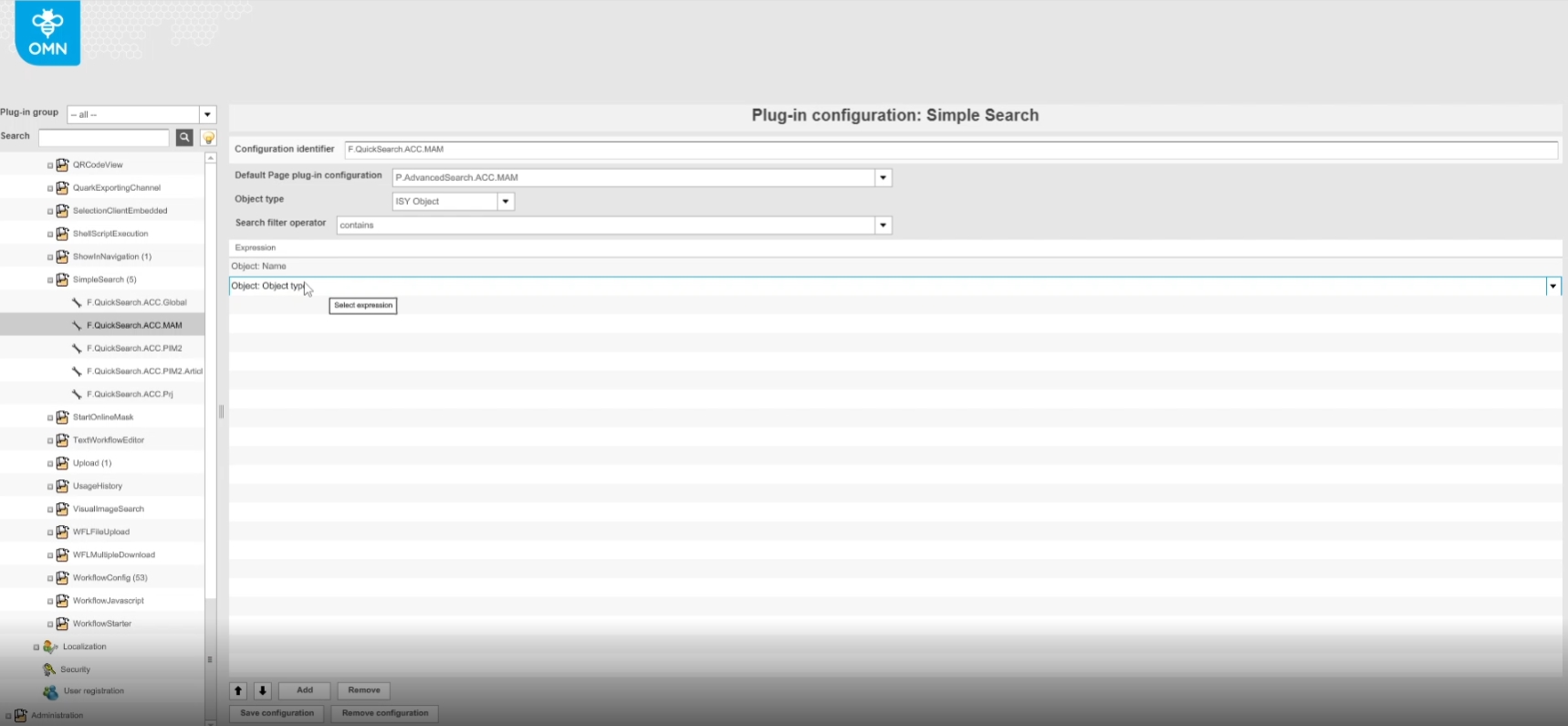
Task: Expand the ShowInNavigation (1) tree node
Action: pos(50,258)
